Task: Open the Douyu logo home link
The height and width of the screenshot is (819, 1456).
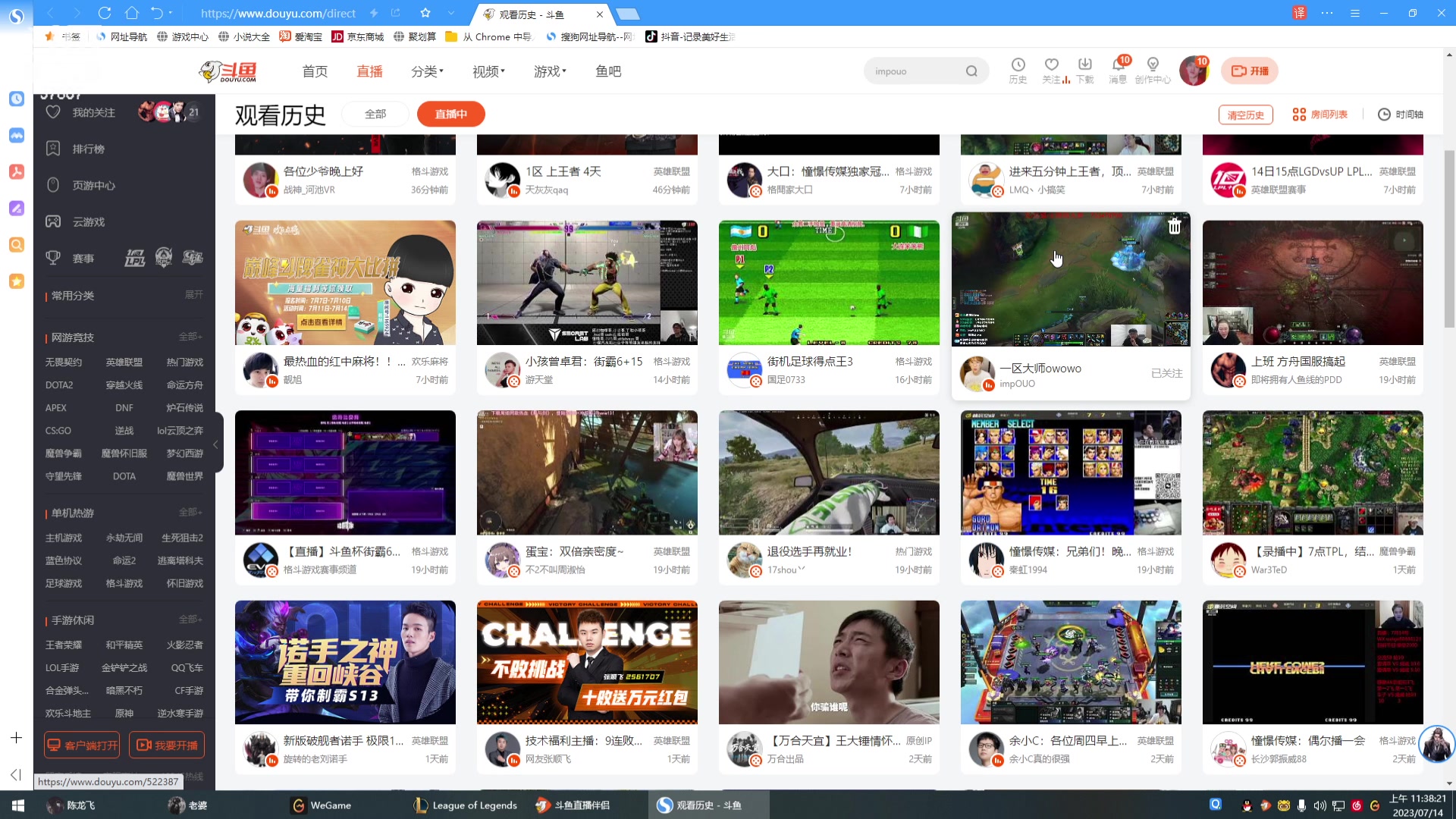Action: click(227, 71)
